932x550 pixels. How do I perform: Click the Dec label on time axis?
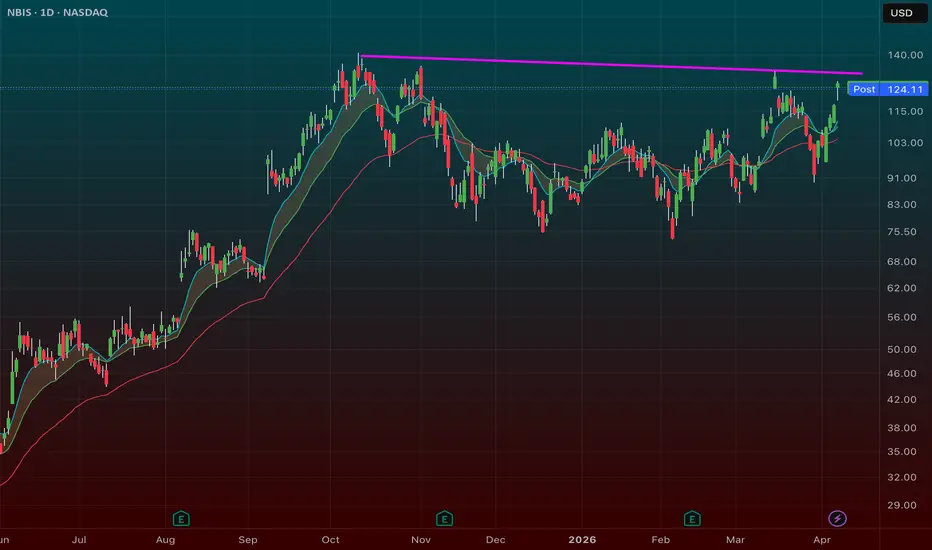click(x=496, y=540)
